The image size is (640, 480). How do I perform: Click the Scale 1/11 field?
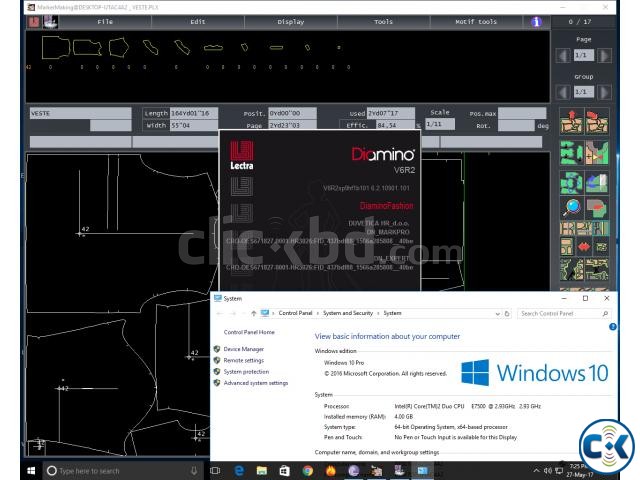point(440,124)
